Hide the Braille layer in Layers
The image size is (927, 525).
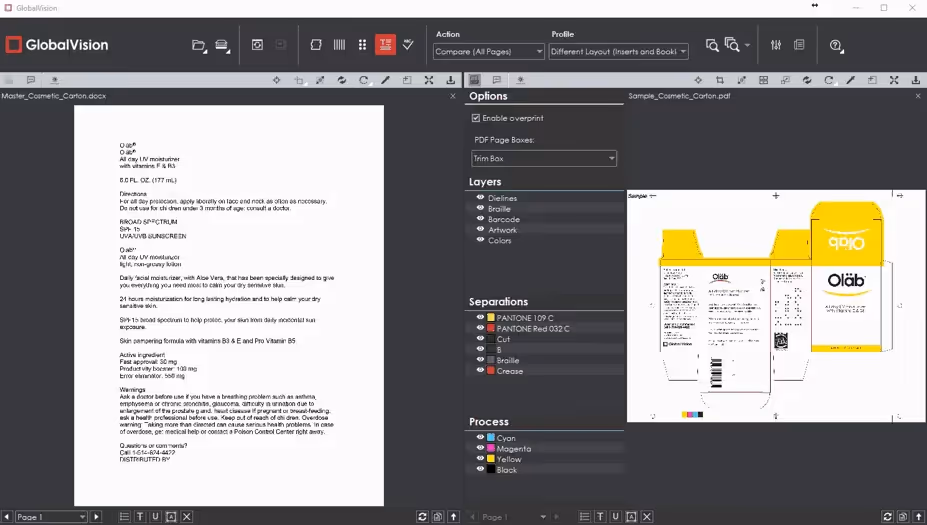coord(480,208)
